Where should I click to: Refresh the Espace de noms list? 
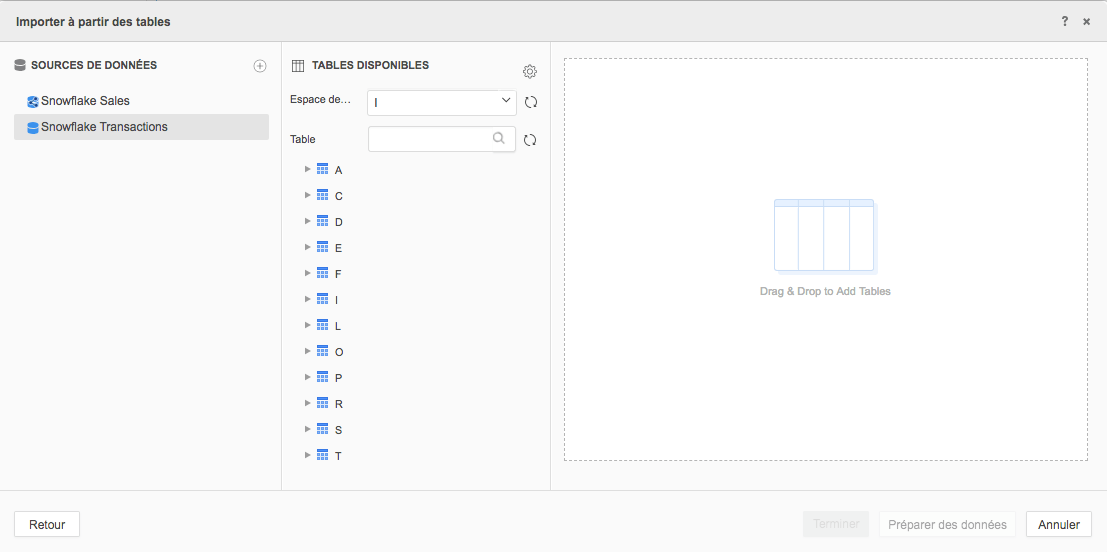click(531, 102)
